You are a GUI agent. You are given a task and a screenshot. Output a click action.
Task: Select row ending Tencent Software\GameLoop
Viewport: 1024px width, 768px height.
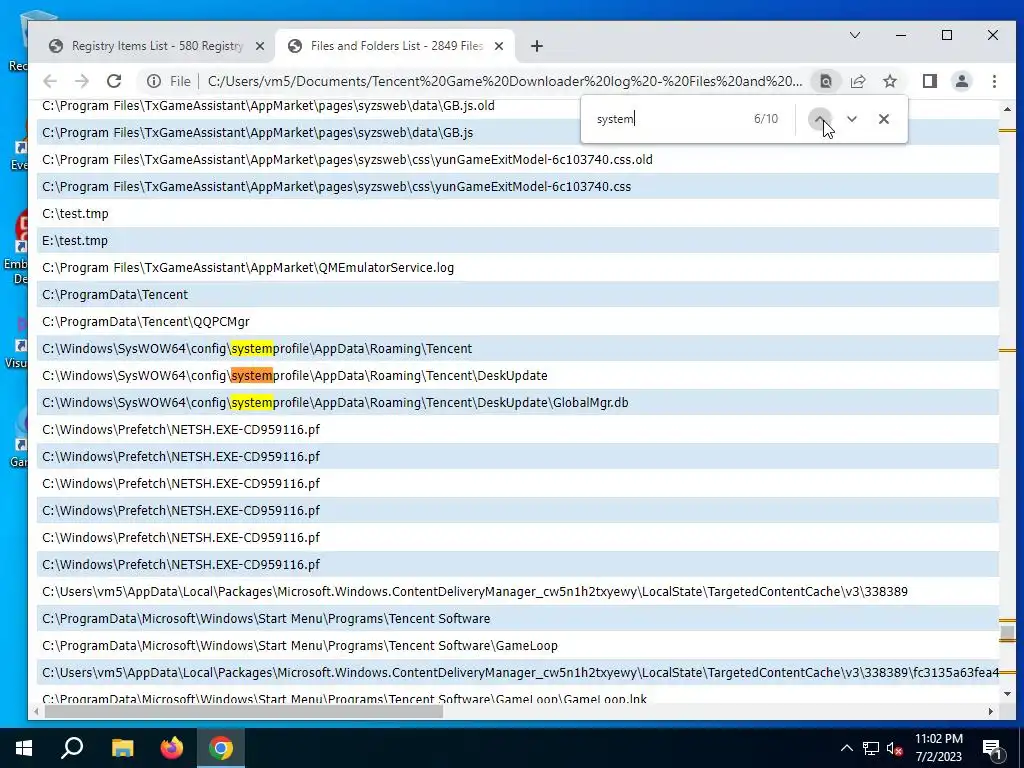pyautogui.click(x=518, y=645)
